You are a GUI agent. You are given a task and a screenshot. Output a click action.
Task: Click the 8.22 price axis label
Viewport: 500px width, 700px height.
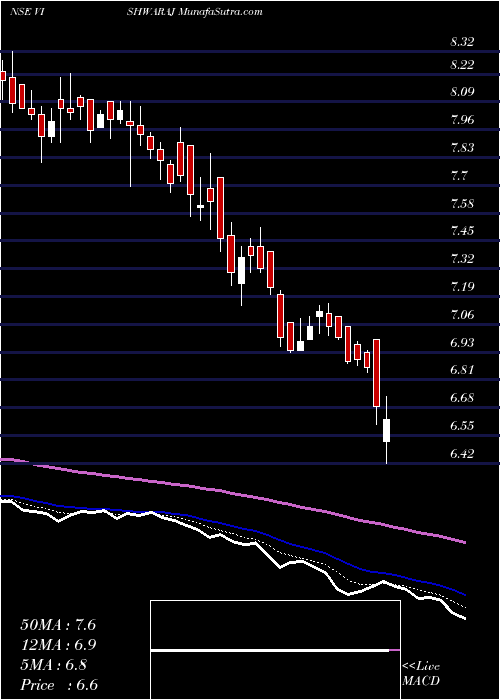coord(462,65)
